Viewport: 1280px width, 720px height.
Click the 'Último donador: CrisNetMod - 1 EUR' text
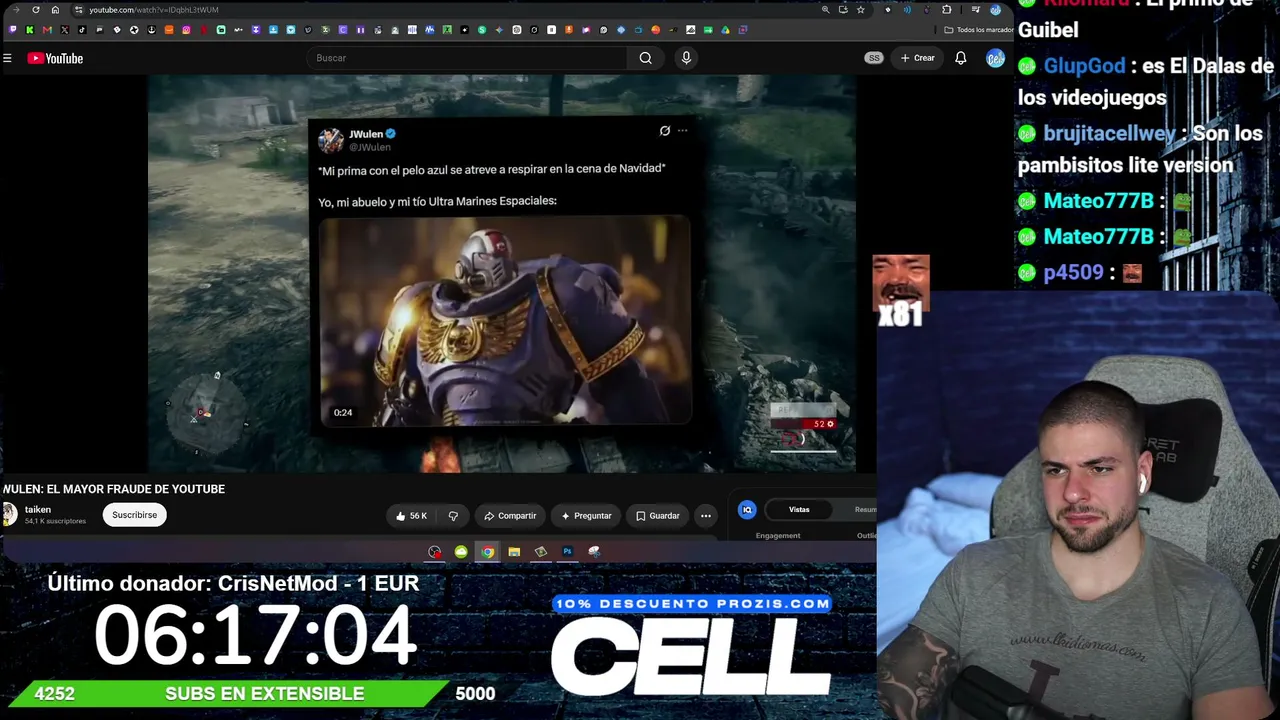tap(233, 583)
